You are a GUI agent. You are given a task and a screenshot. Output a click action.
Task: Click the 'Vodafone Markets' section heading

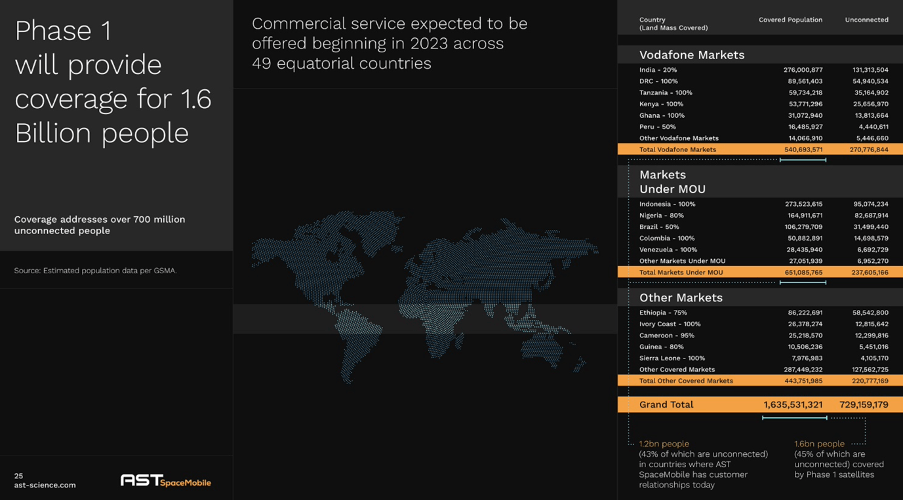tap(692, 55)
